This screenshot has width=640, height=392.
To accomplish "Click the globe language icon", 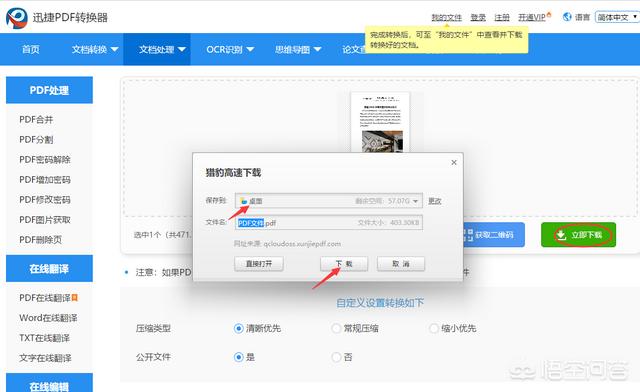I will [x=567, y=17].
